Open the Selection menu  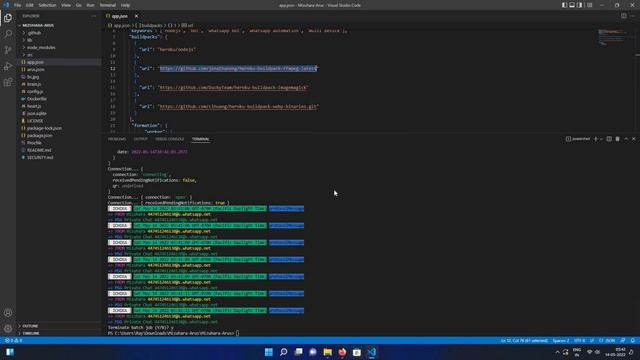pyautogui.click(x=47, y=5)
